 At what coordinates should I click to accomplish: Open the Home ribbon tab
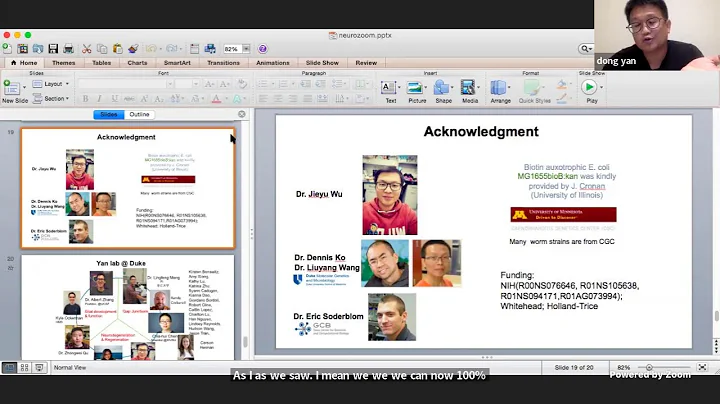[24, 63]
